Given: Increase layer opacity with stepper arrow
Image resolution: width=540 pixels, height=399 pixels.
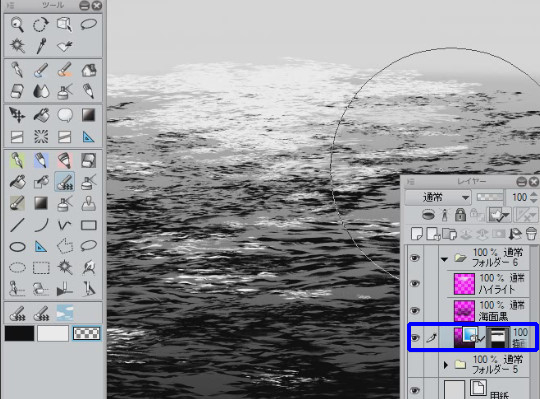Looking at the screenshot, I should point(533,194).
